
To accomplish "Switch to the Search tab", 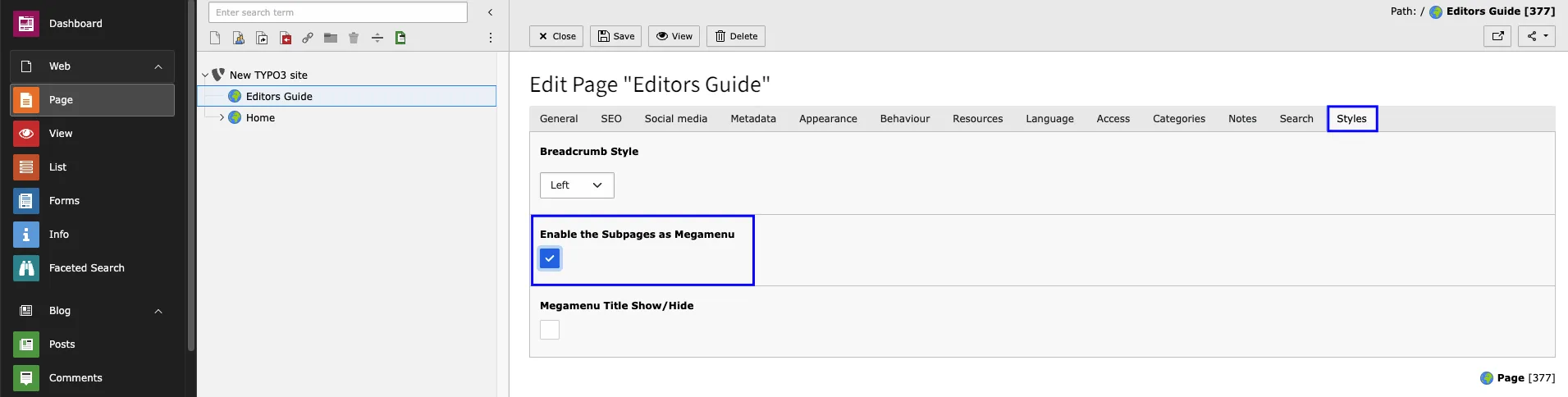I will [1296, 119].
